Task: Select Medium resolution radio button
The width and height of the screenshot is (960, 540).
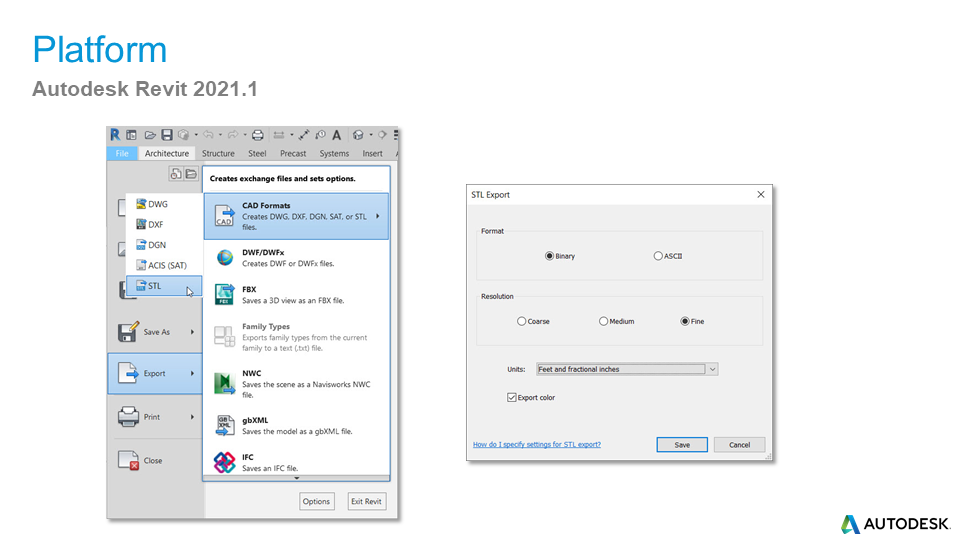Action: pyautogui.click(x=603, y=321)
